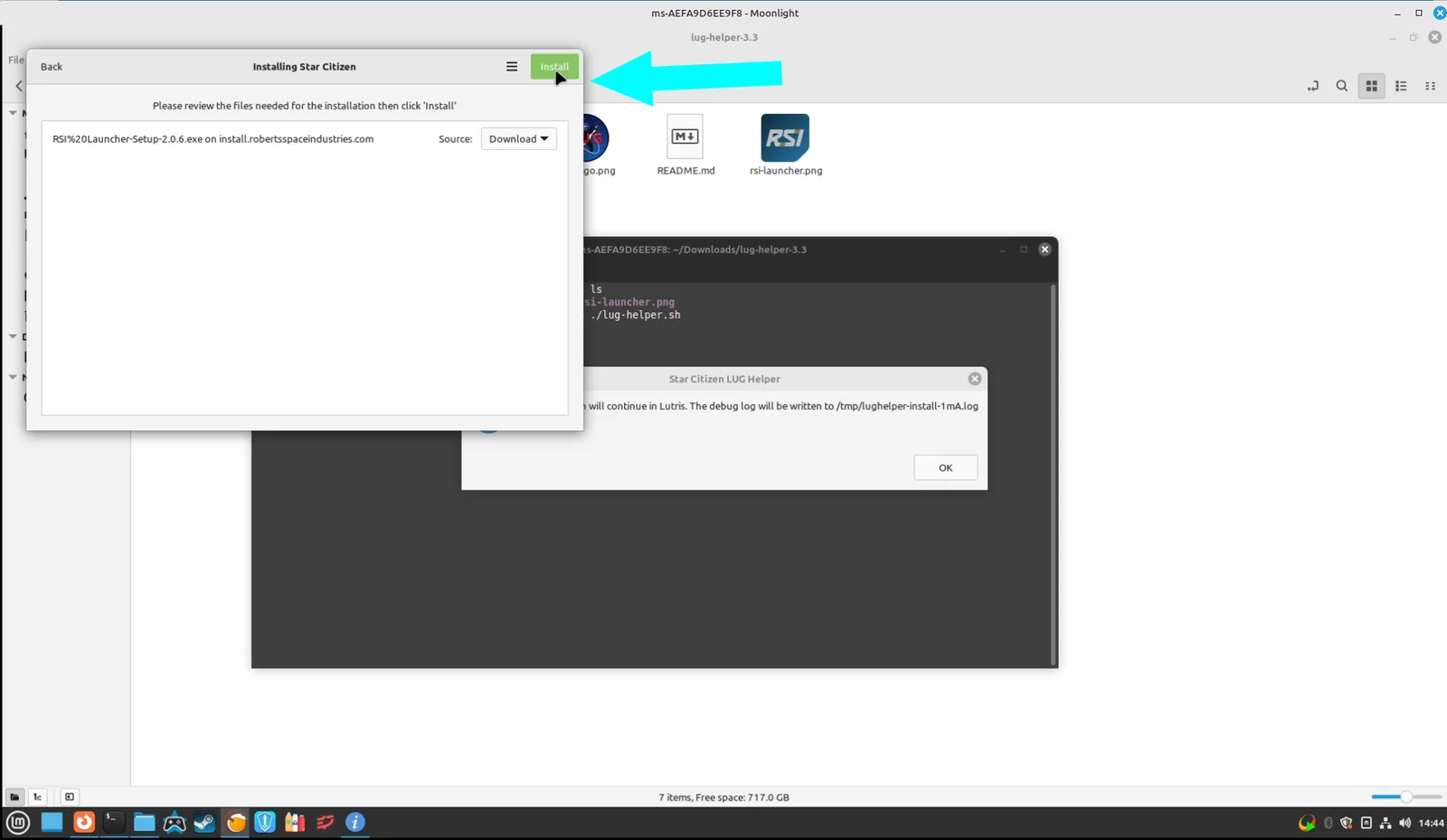Image resolution: width=1447 pixels, height=840 pixels.
Task: Open search in the file manager
Action: [1342, 86]
